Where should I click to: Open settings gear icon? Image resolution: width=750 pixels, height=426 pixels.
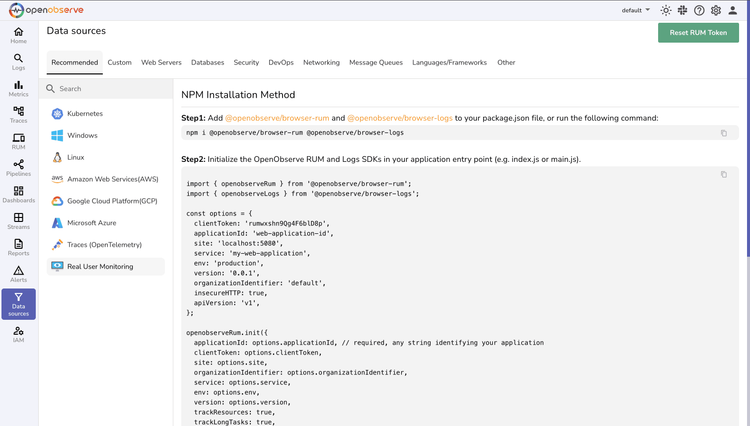click(716, 10)
